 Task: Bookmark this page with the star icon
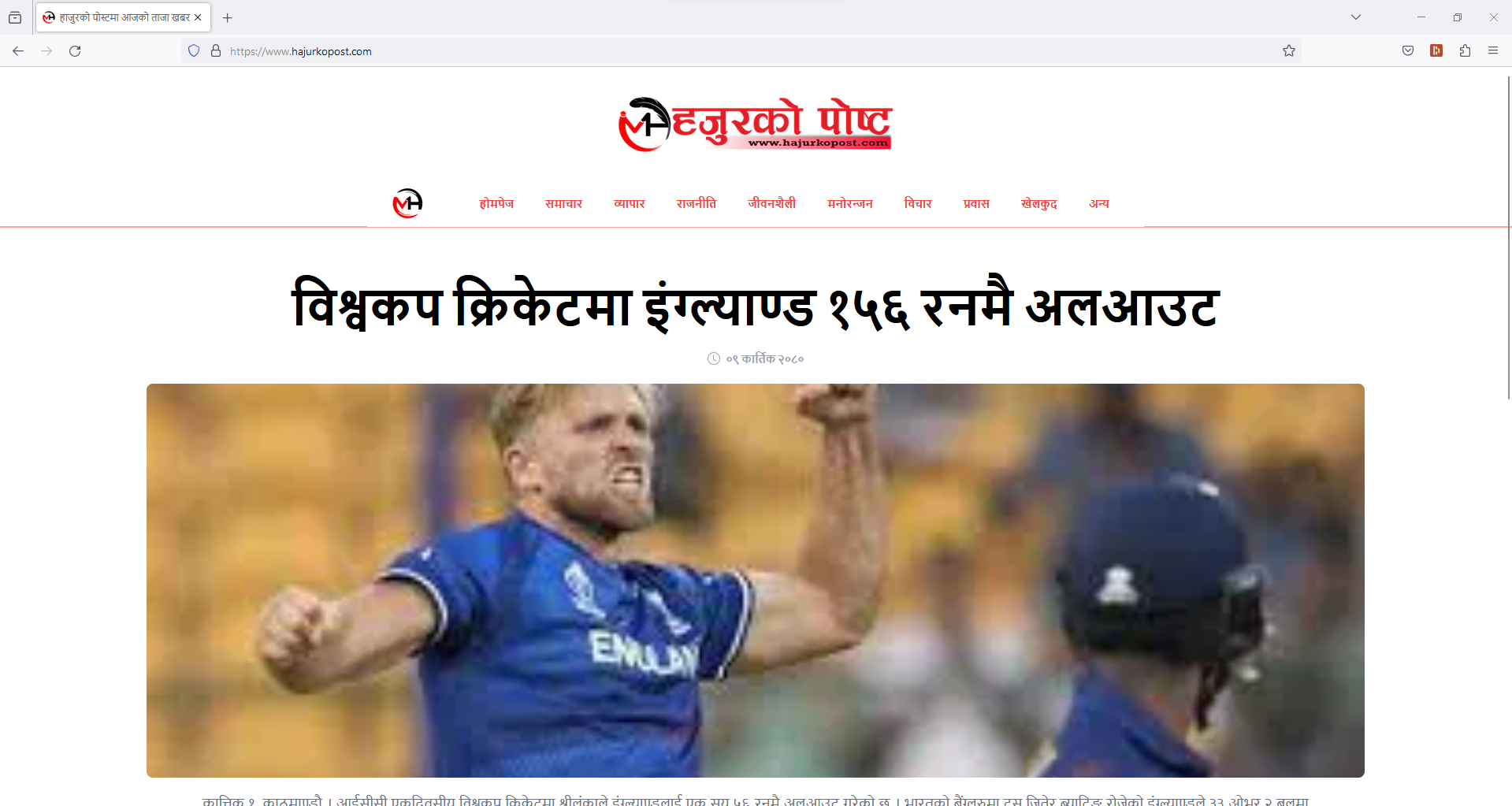click(1289, 51)
